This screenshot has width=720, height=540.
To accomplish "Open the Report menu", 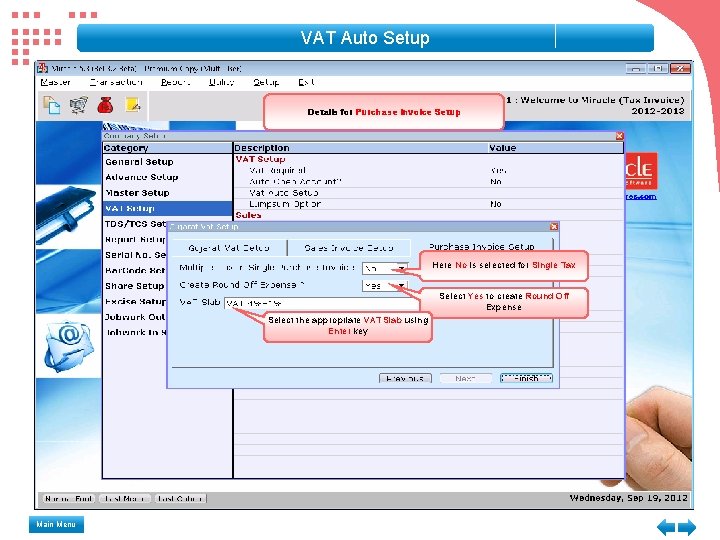I will 175,82.
